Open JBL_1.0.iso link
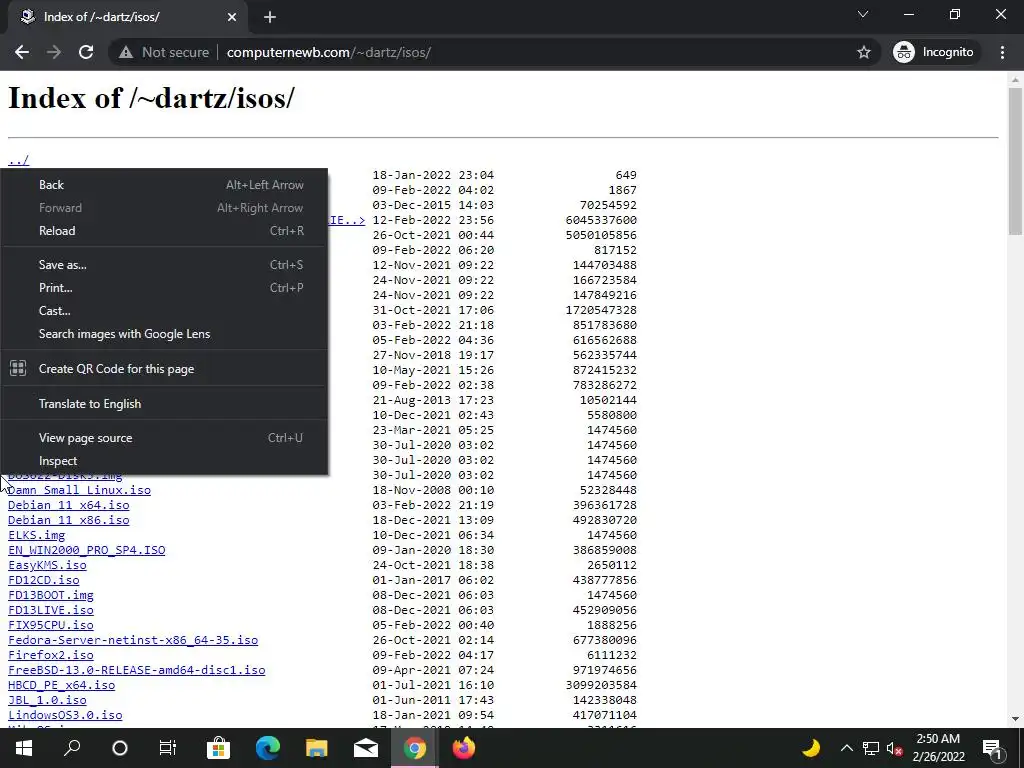The width and height of the screenshot is (1024, 768). pos(47,700)
